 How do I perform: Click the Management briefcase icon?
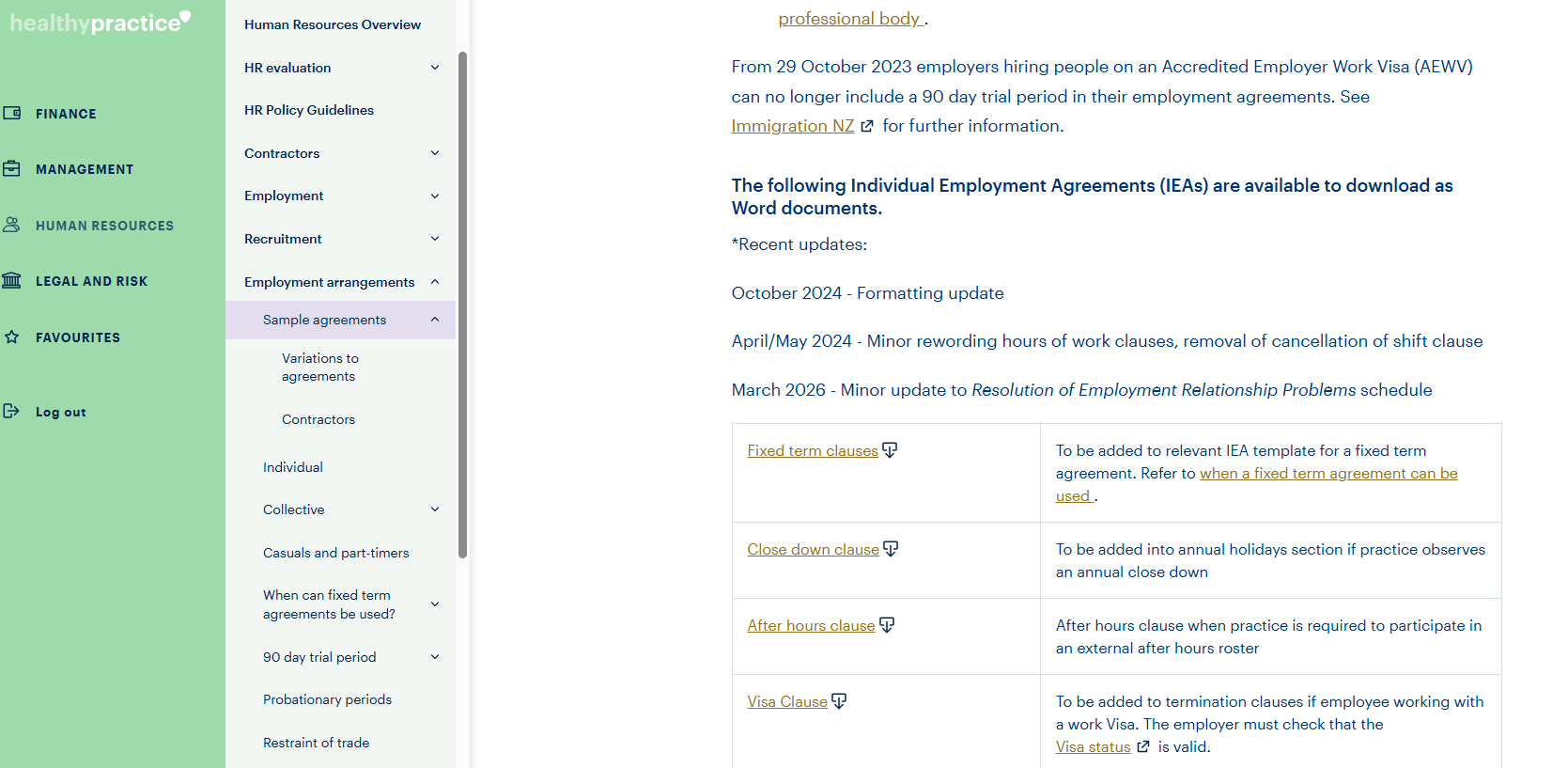click(12, 169)
